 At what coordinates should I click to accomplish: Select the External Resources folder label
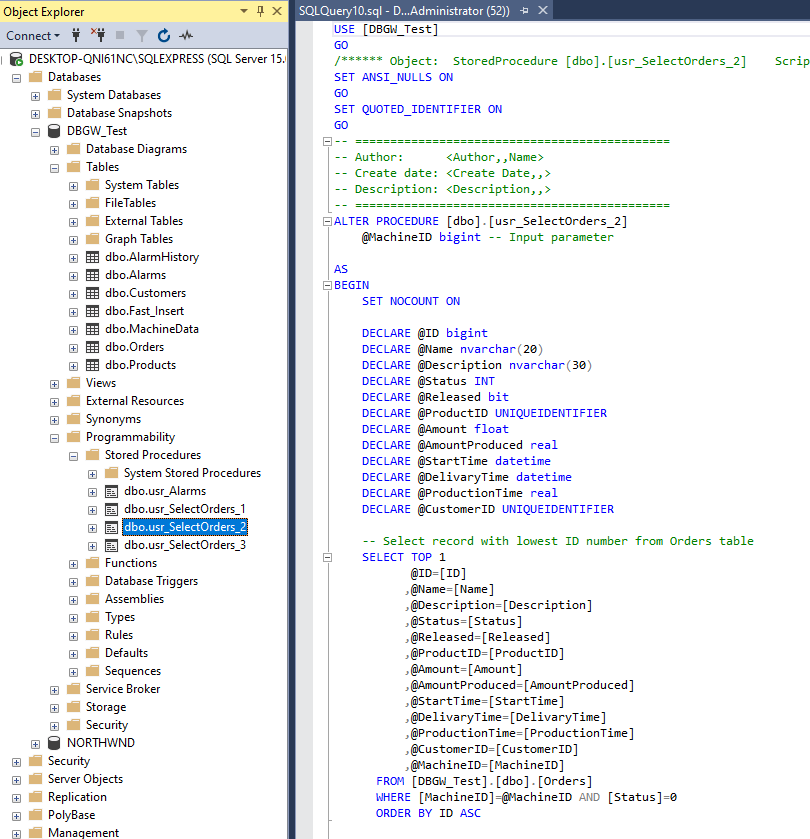coord(135,401)
